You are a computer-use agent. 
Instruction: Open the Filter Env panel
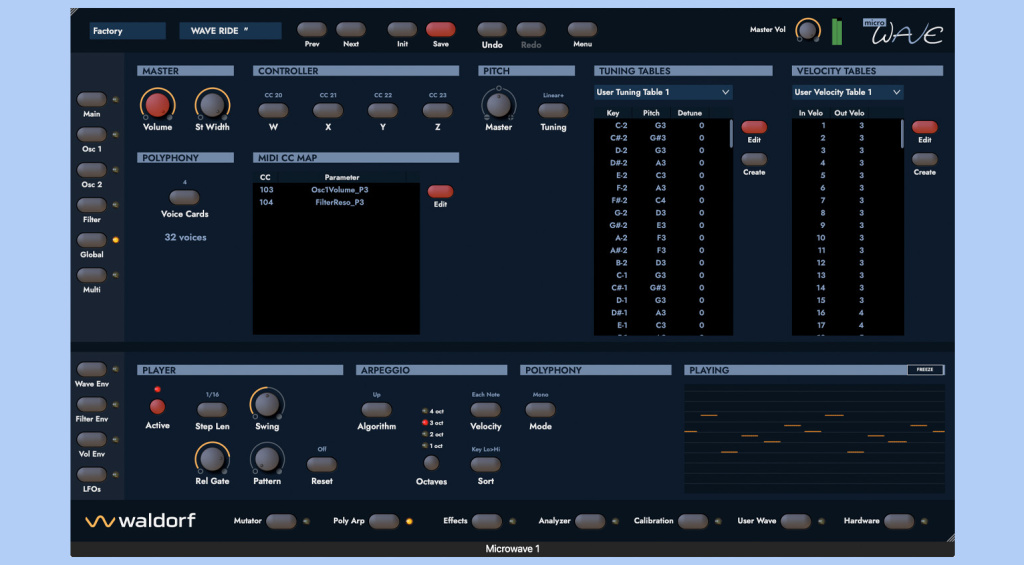pos(91,404)
